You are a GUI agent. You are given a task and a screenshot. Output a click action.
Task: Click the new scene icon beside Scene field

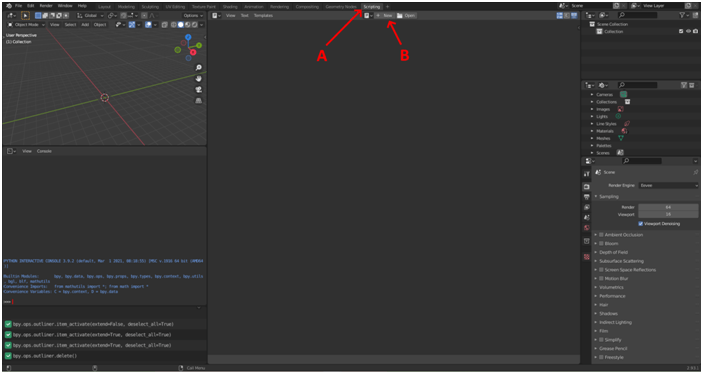pyautogui.click(x=616, y=6)
